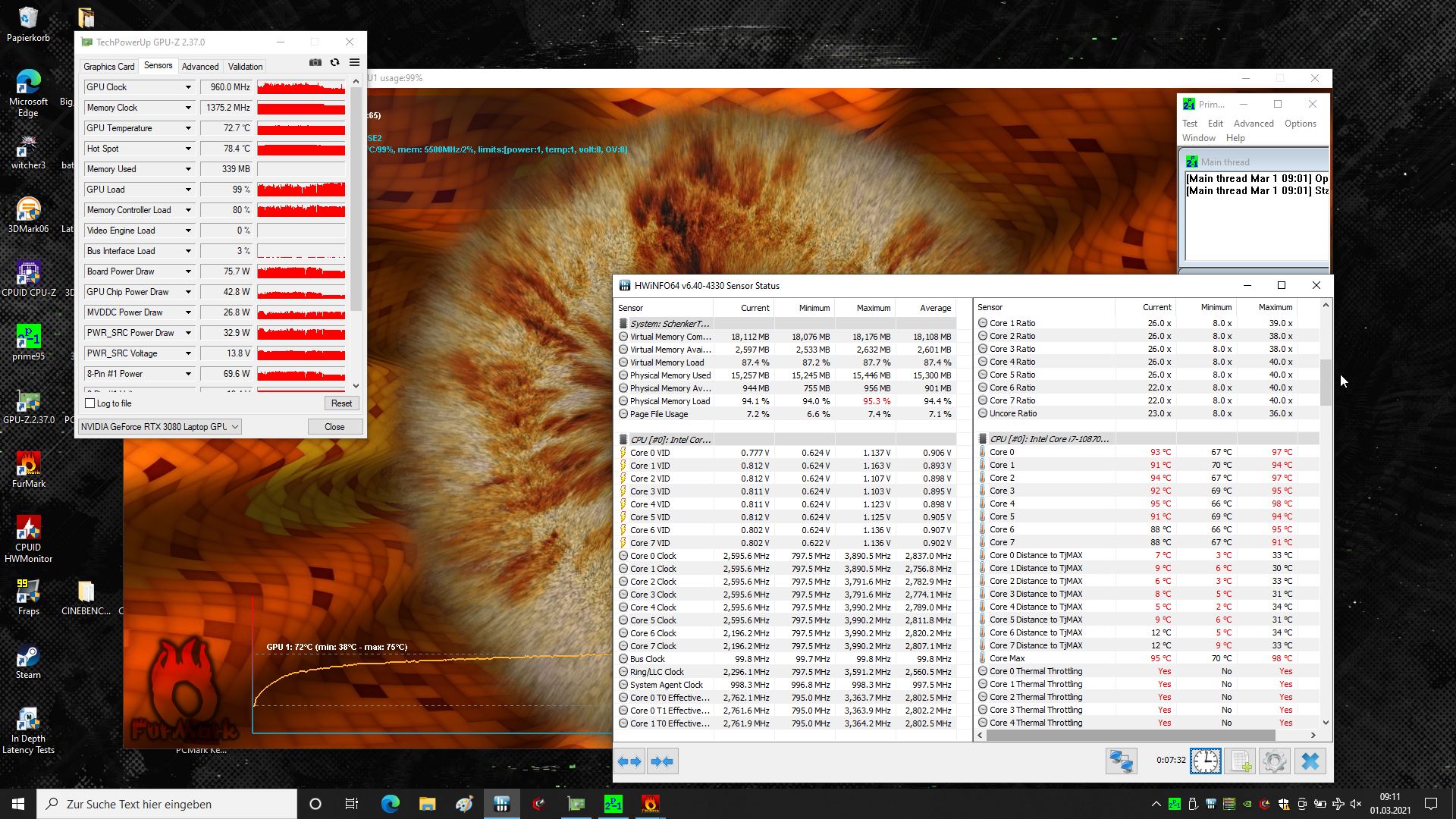Screen dimensions: 1456x819
Task: Click the GPU-Z Close button
Action: click(x=334, y=427)
